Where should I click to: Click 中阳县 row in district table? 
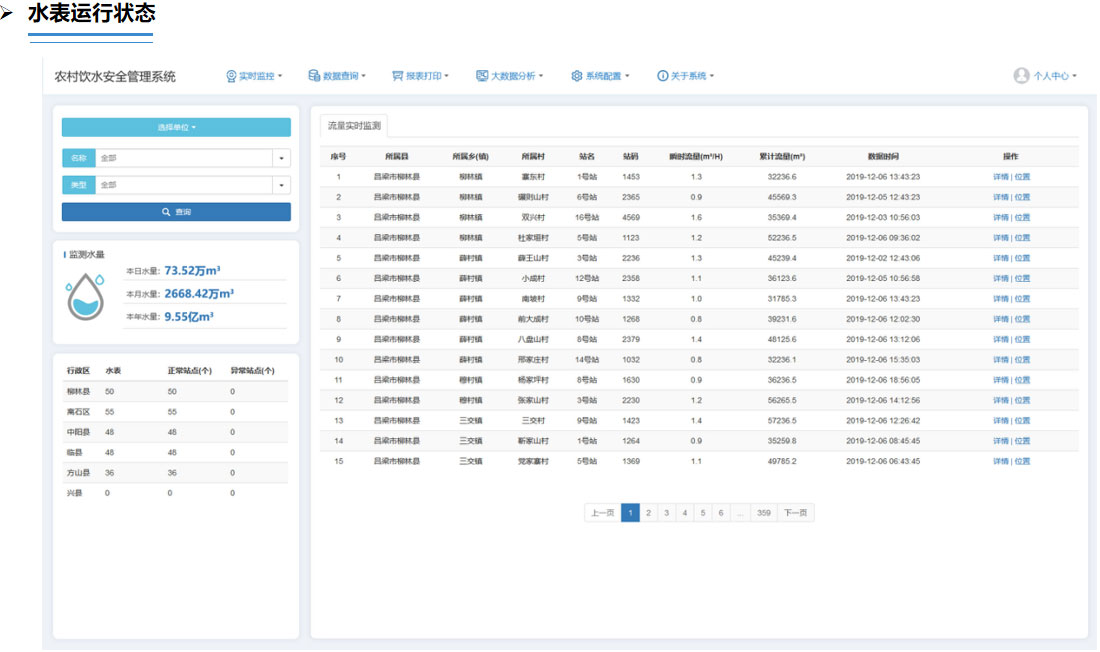(x=175, y=432)
